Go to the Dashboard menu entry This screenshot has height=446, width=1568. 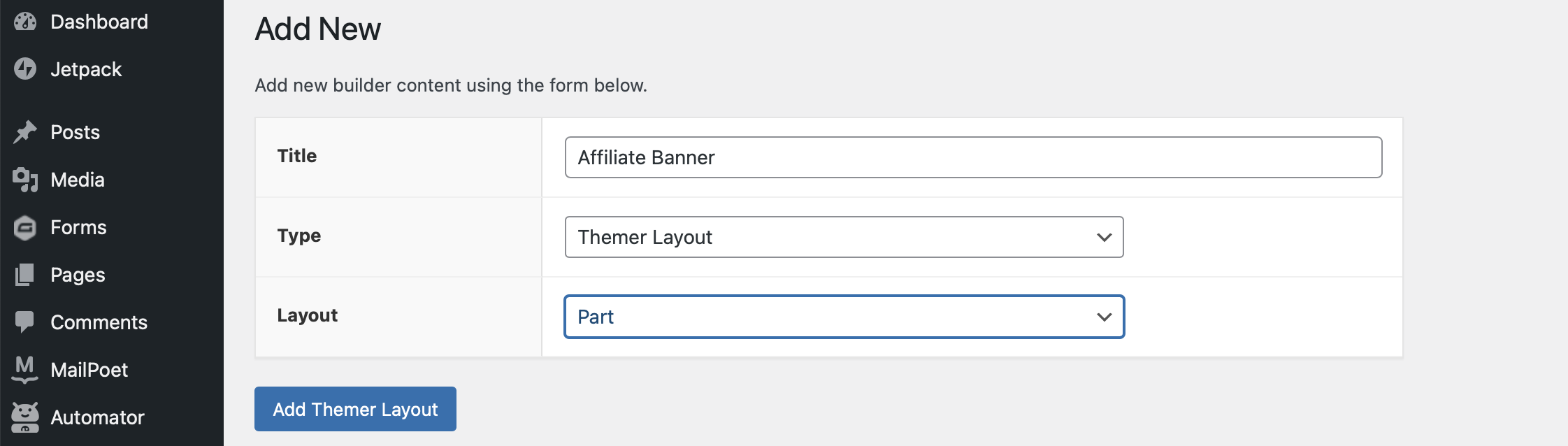(99, 21)
